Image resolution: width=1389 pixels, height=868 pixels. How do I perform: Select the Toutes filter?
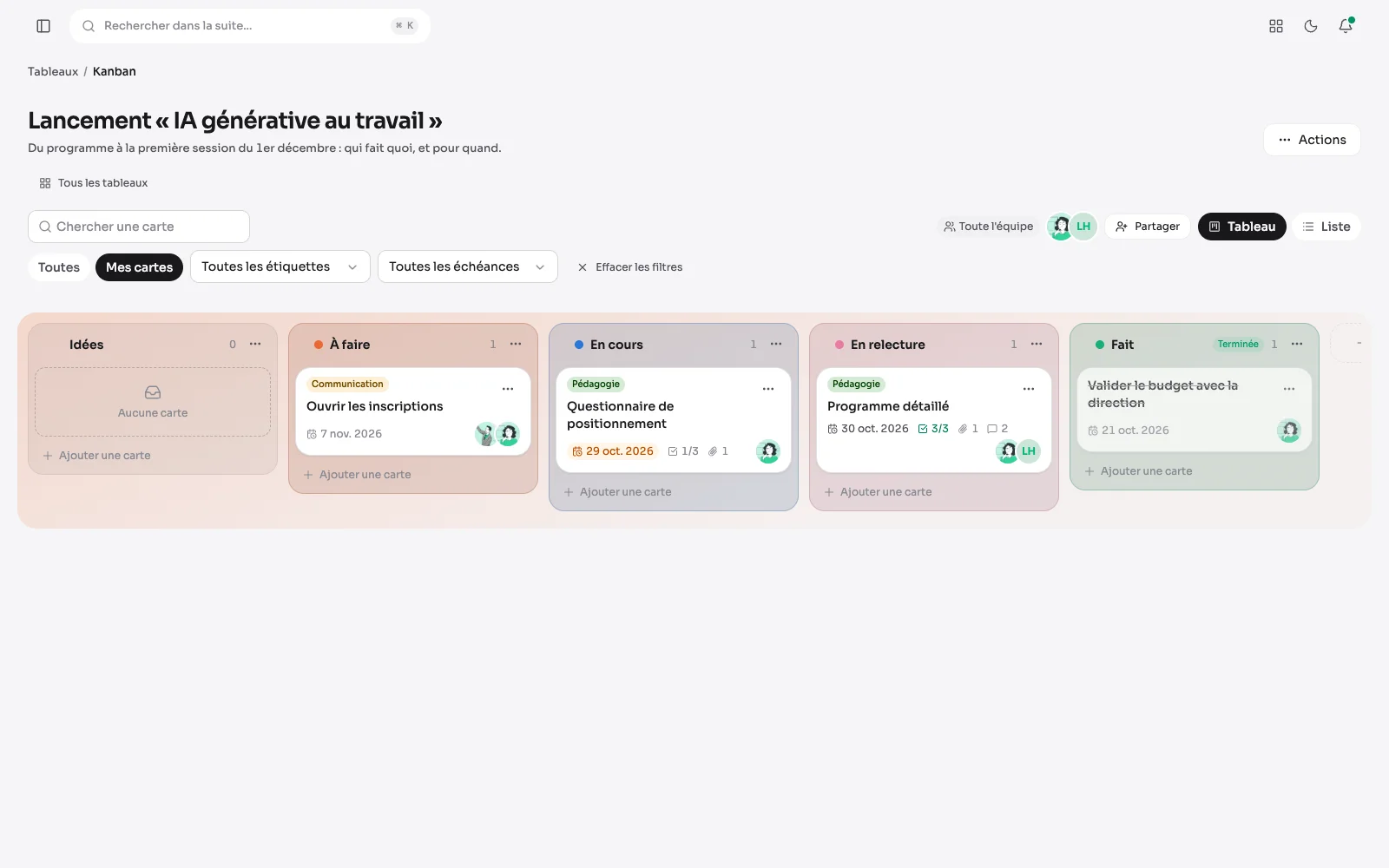tap(59, 267)
